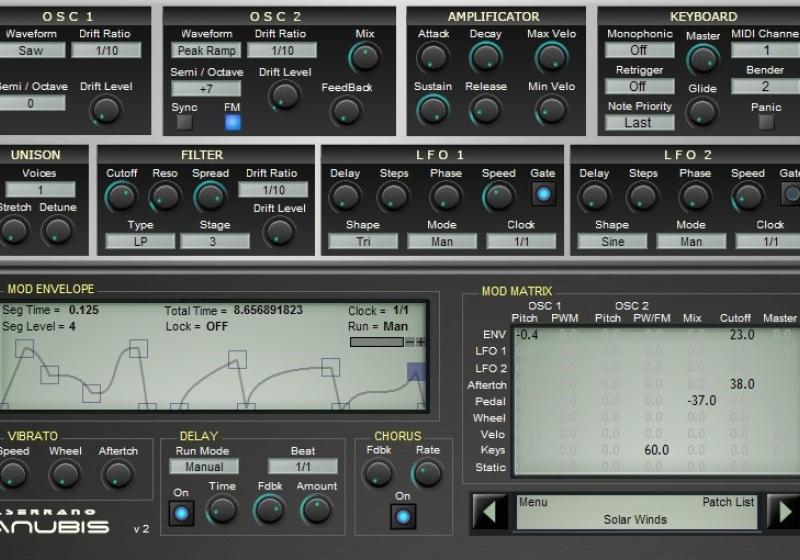The height and width of the screenshot is (560, 800).
Task: Enable the OSC 2 Sync toggle
Action: pyautogui.click(x=184, y=123)
